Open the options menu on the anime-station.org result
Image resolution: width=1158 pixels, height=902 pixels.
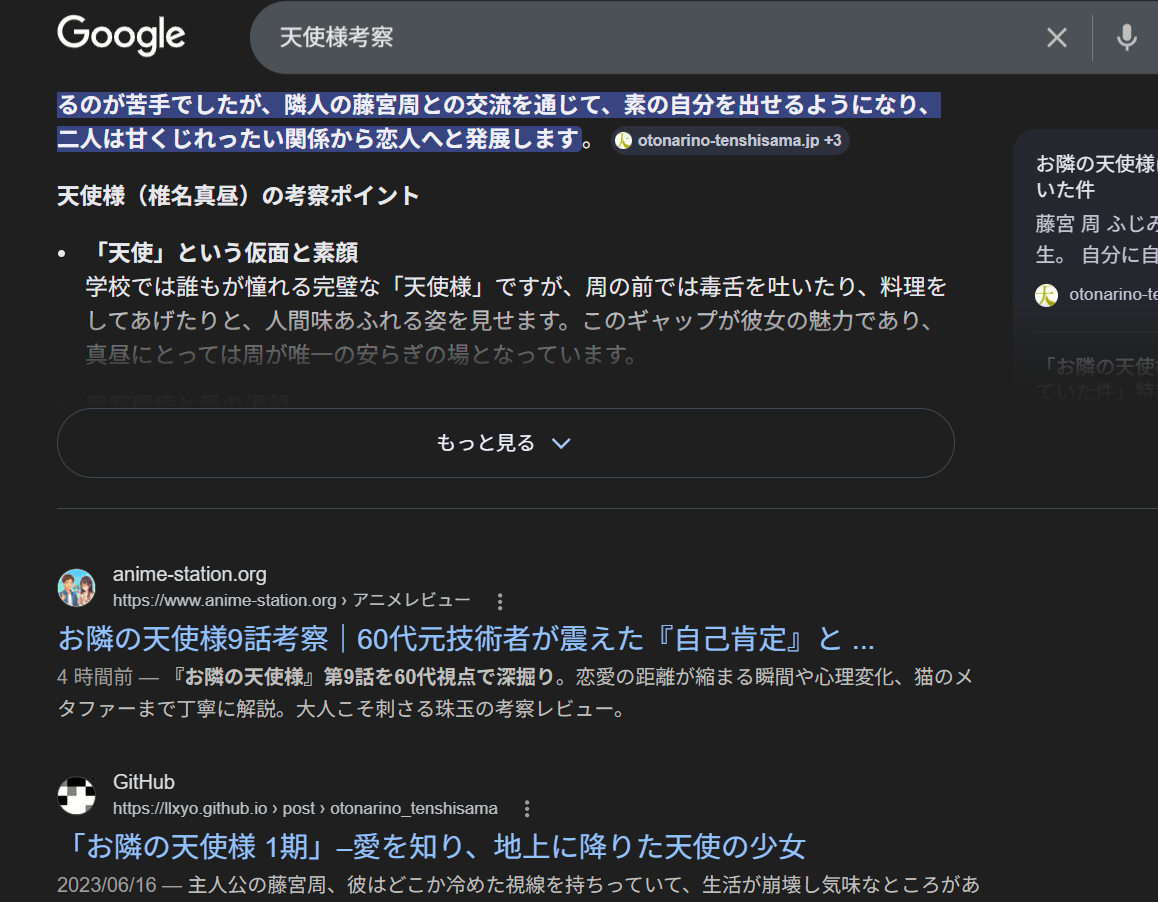click(x=499, y=600)
